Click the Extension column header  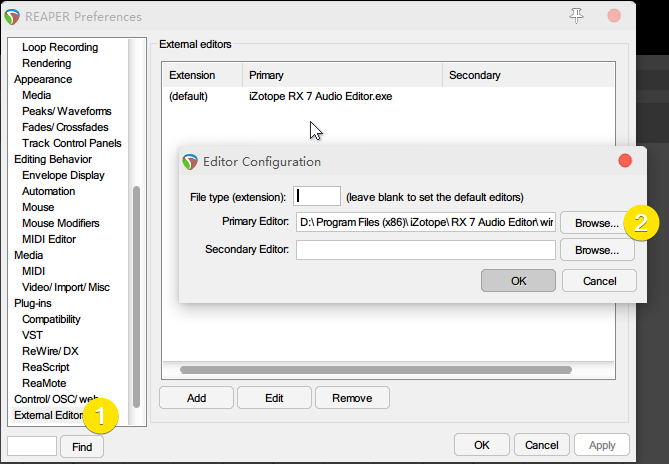(203, 75)
